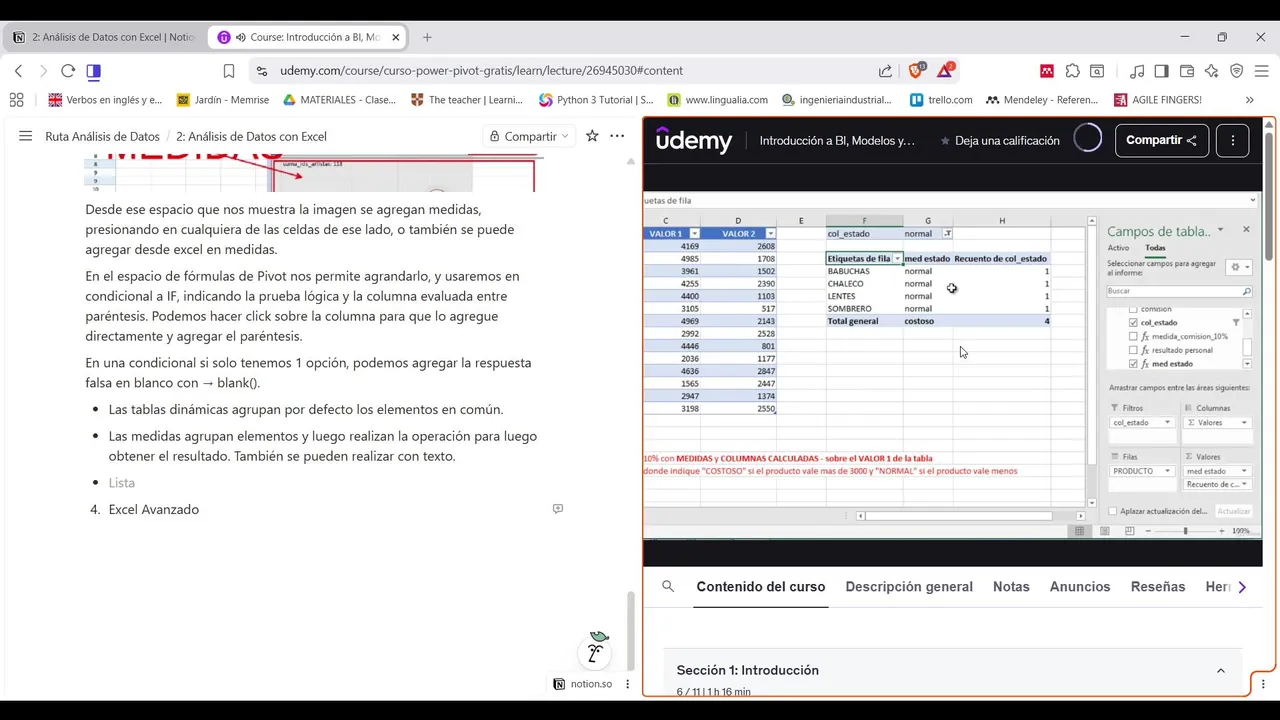Open the col_estado filter dropdown in cell G

[947, 234]
